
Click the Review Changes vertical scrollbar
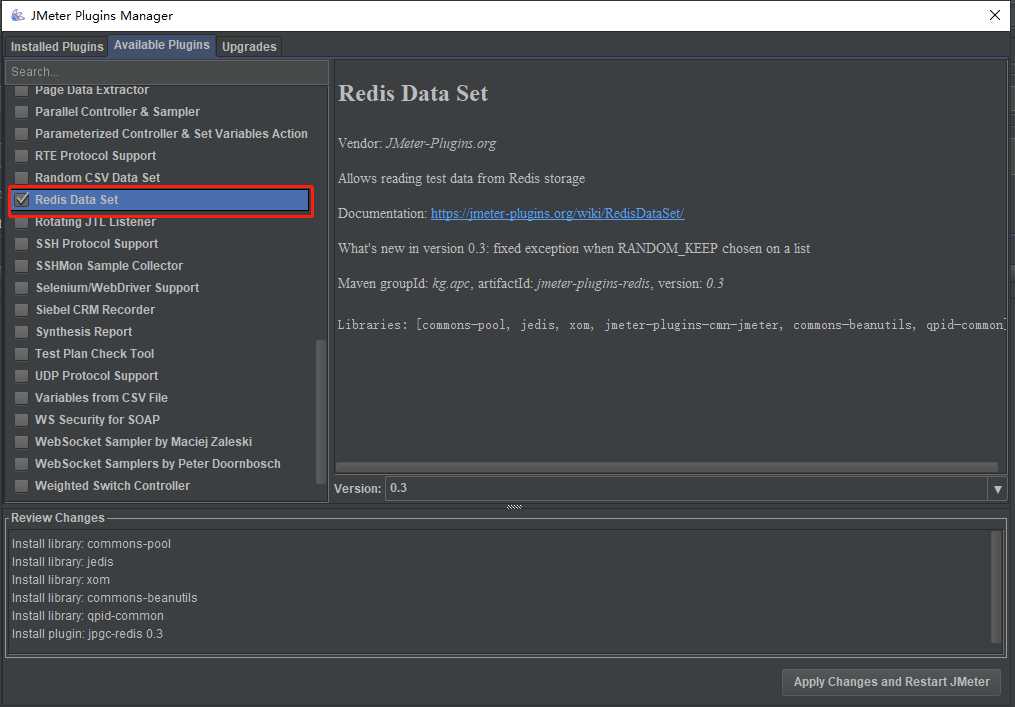point(996,587)
